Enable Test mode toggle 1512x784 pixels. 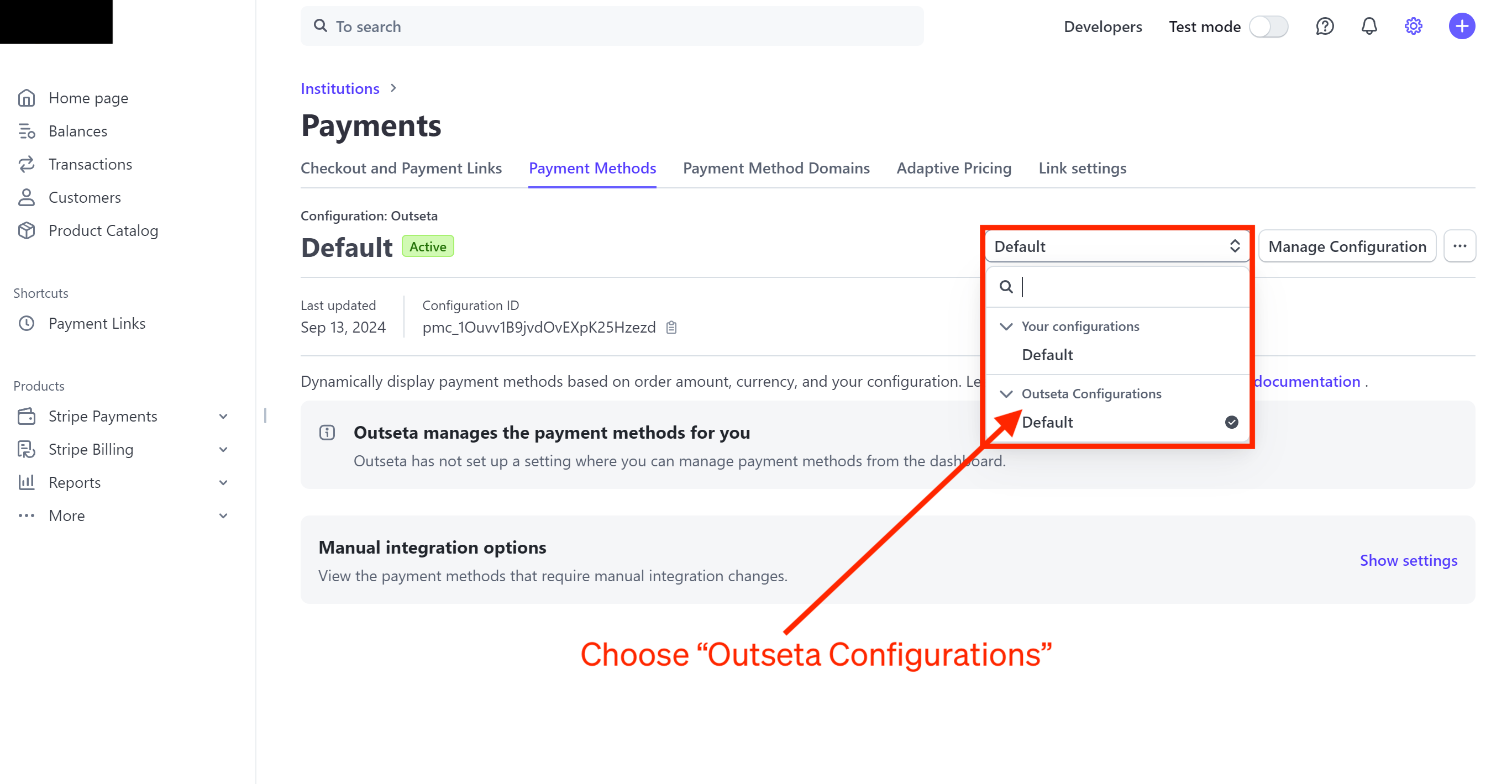coord(1268,26)
